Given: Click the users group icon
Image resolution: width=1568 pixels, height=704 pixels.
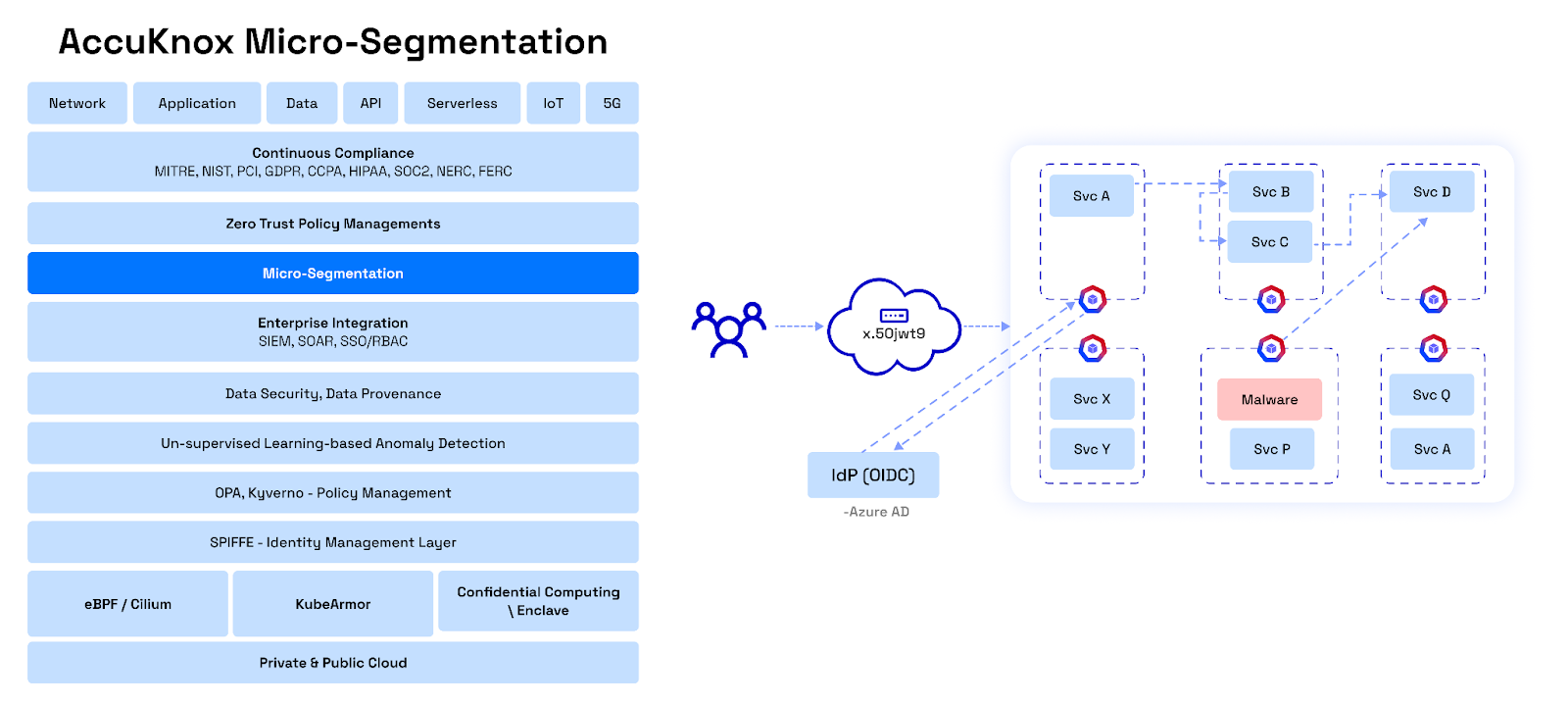Looking at the screenshot, I should coord(728,328).
